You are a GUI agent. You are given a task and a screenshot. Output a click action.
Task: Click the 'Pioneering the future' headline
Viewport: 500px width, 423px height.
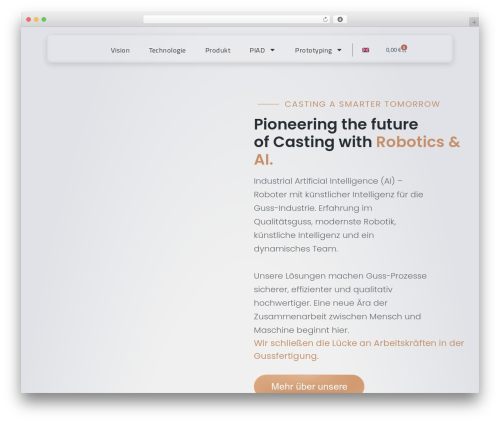(336, 124)
